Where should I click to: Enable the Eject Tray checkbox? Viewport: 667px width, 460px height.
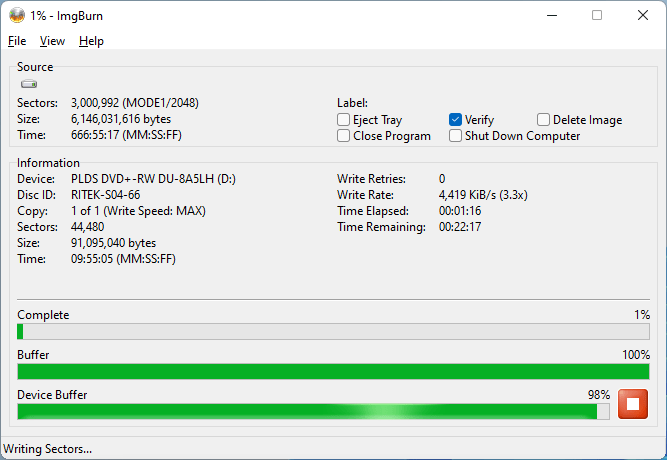pyautogui.click(x=344, y=120)
